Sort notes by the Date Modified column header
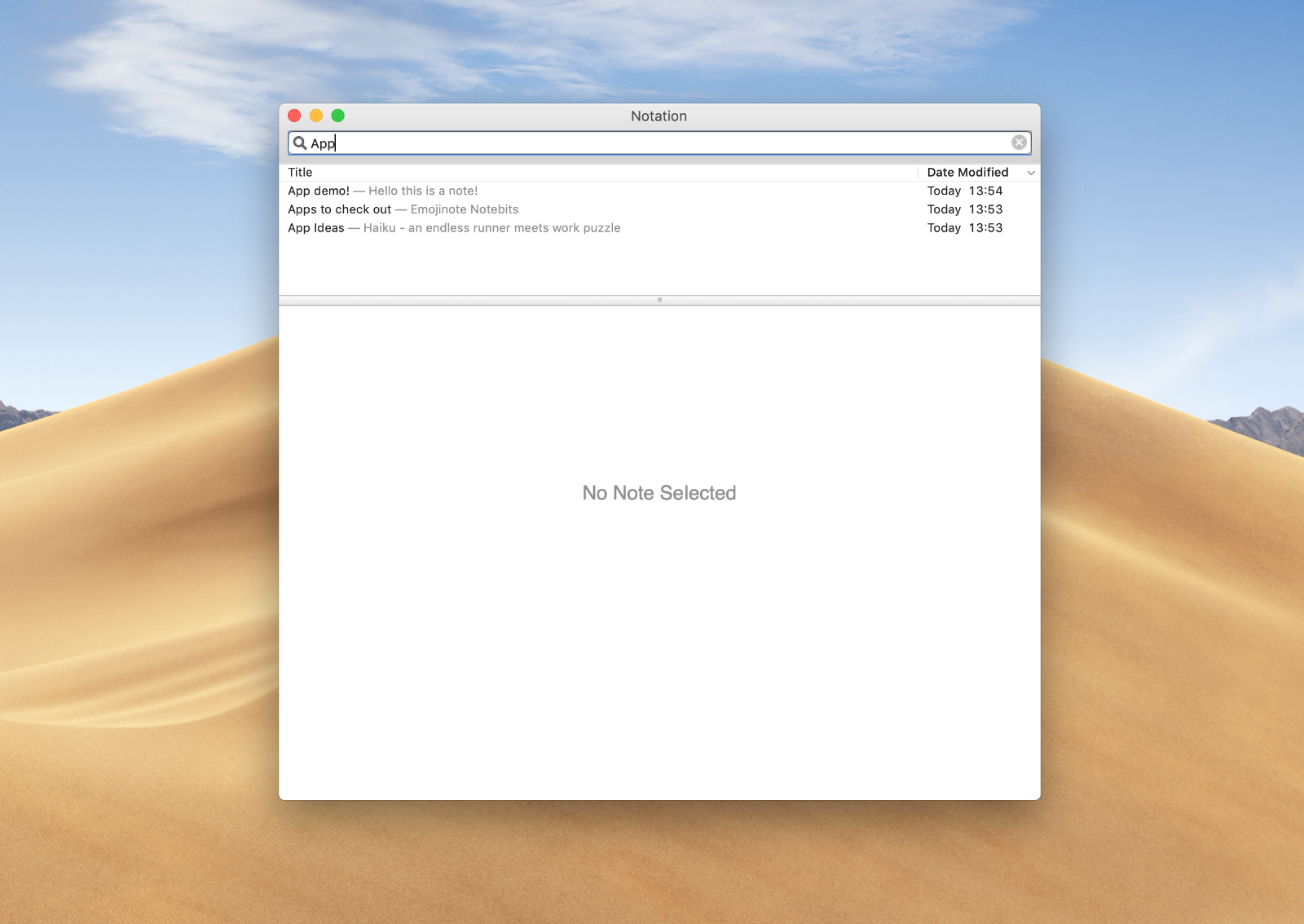Image resolution: width=1304 pixels, height=924 pixels. pyautogui.click(x=967, y=173)
